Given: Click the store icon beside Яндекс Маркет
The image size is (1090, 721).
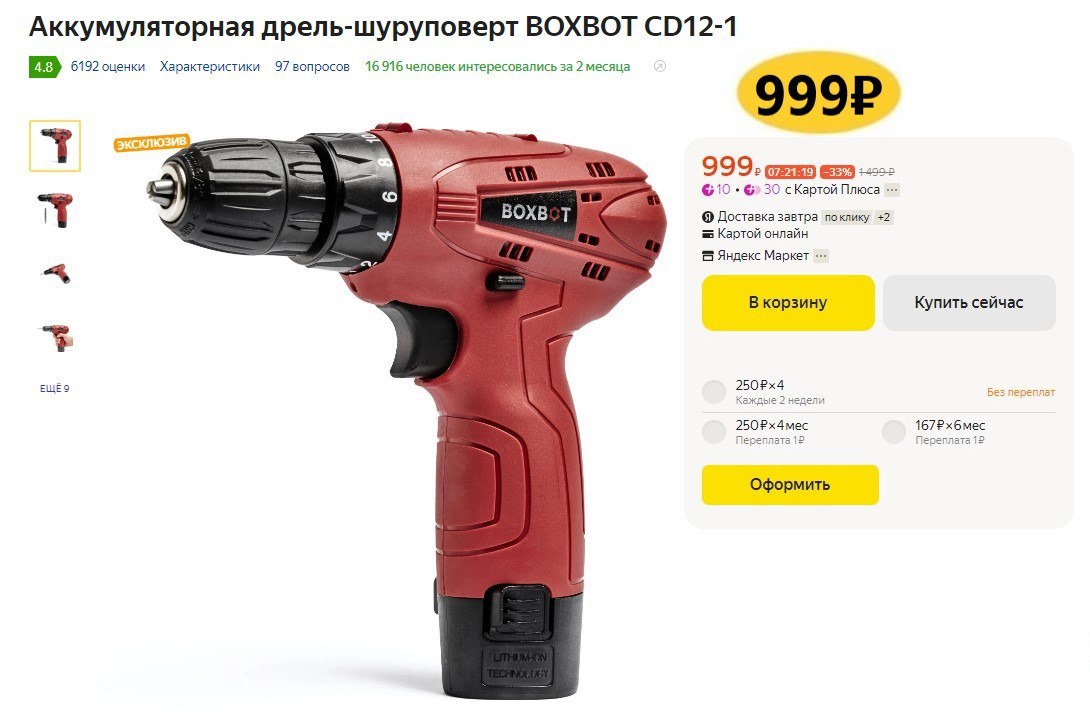Looking at the screenshot, I should tap(708, 256).
